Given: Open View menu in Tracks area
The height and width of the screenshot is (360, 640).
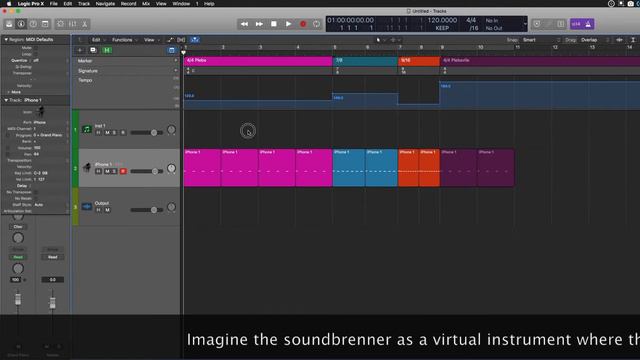Looking at the screenshot, I should pos(151,40).
